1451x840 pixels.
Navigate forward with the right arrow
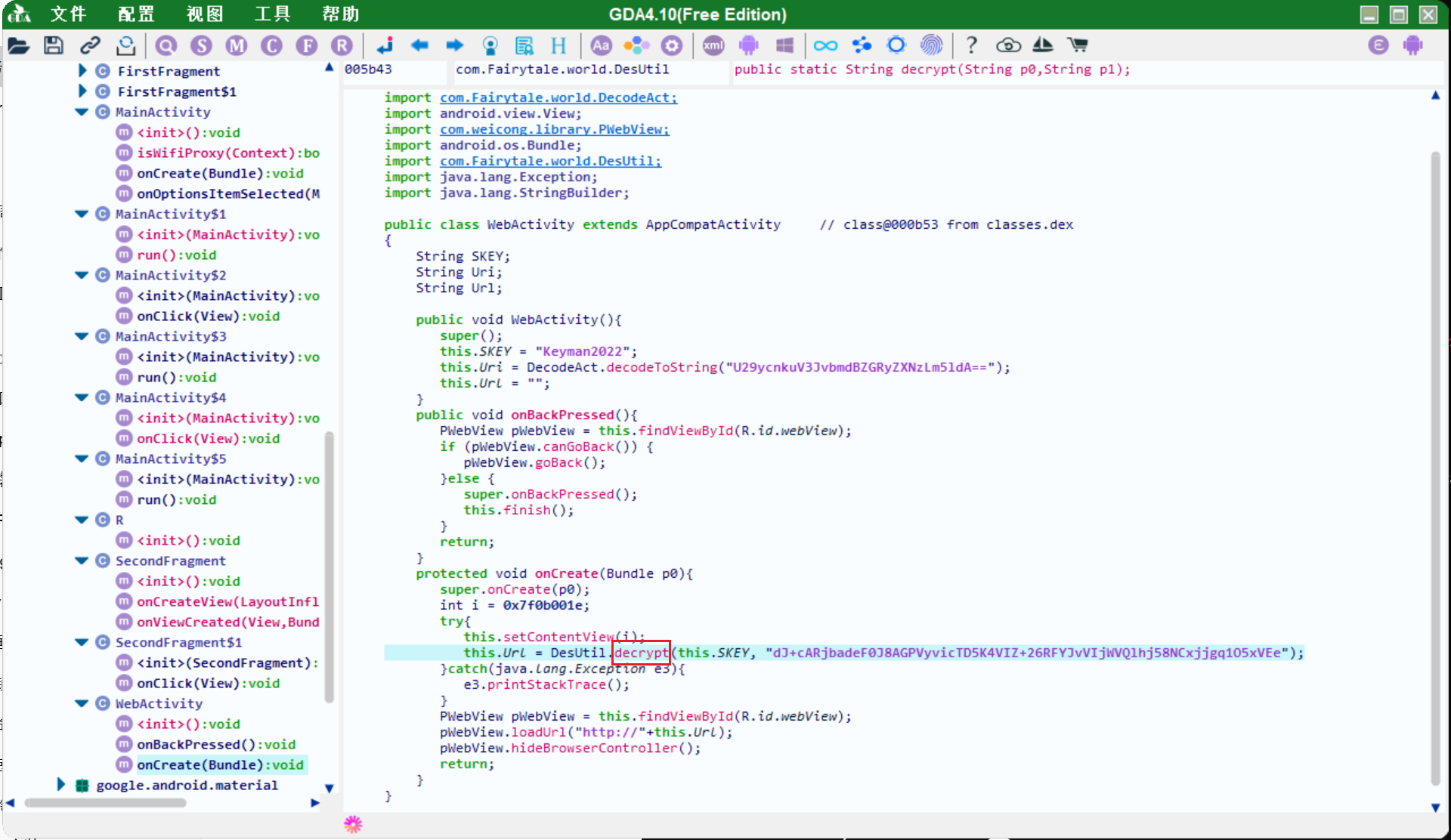(454, 46)
